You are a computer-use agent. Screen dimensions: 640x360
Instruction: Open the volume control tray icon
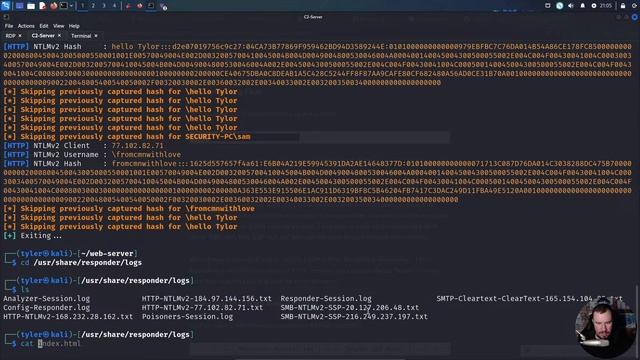point(571,6)
